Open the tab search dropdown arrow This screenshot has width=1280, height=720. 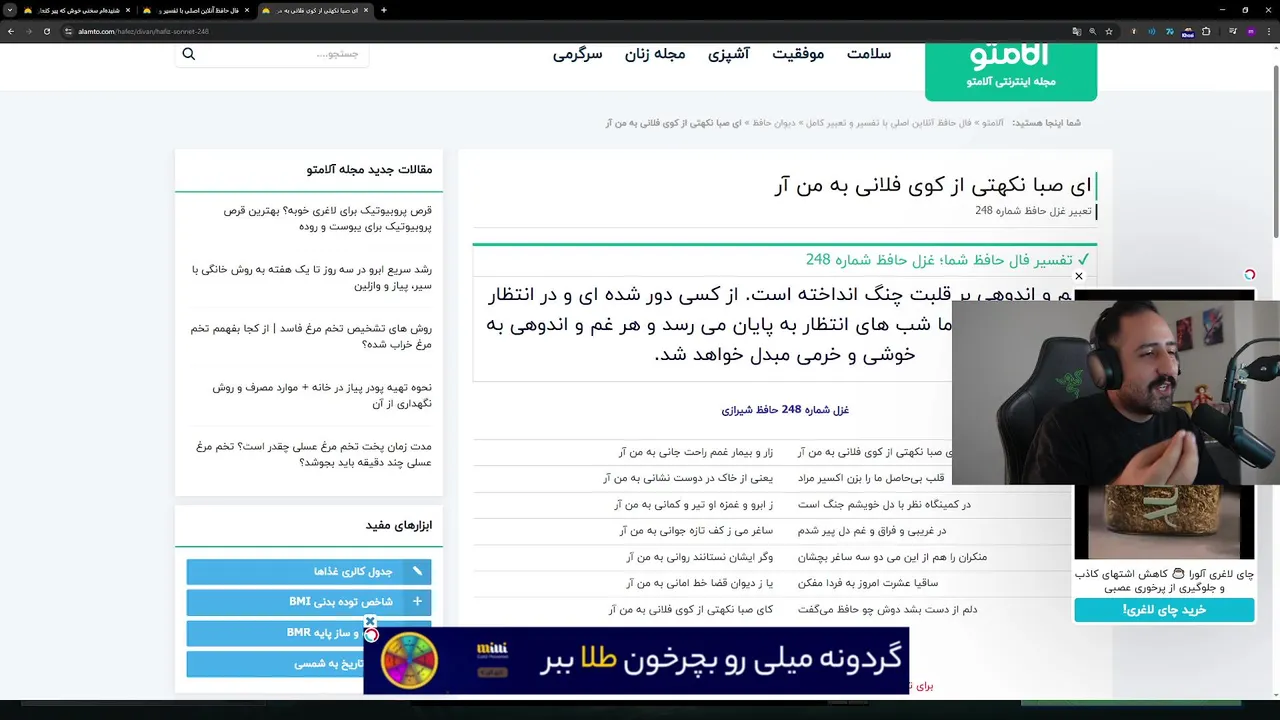[x=9, y=10]
